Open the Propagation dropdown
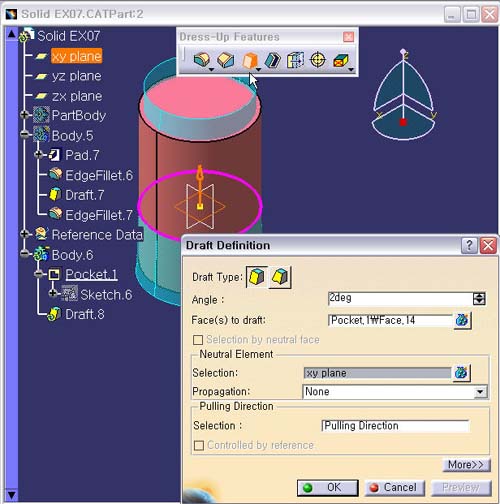This screenshot has height=504, width=500. point(480,392)
